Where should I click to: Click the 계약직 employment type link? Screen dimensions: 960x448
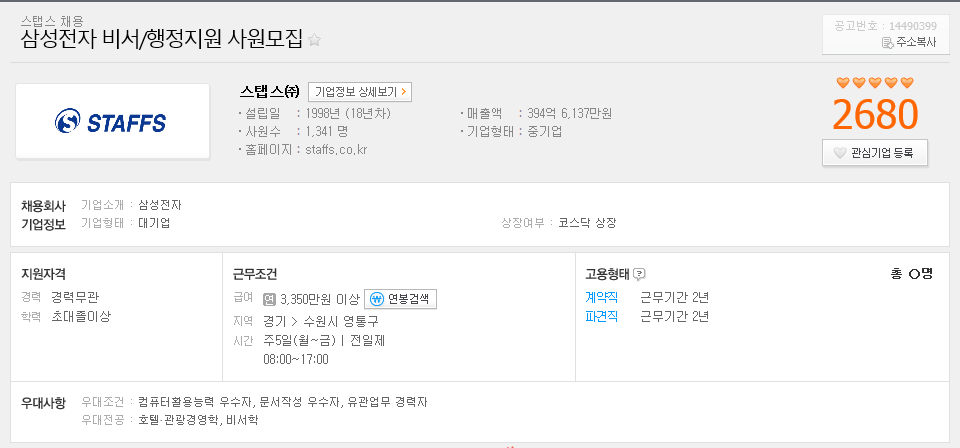[x=601, y=298]
